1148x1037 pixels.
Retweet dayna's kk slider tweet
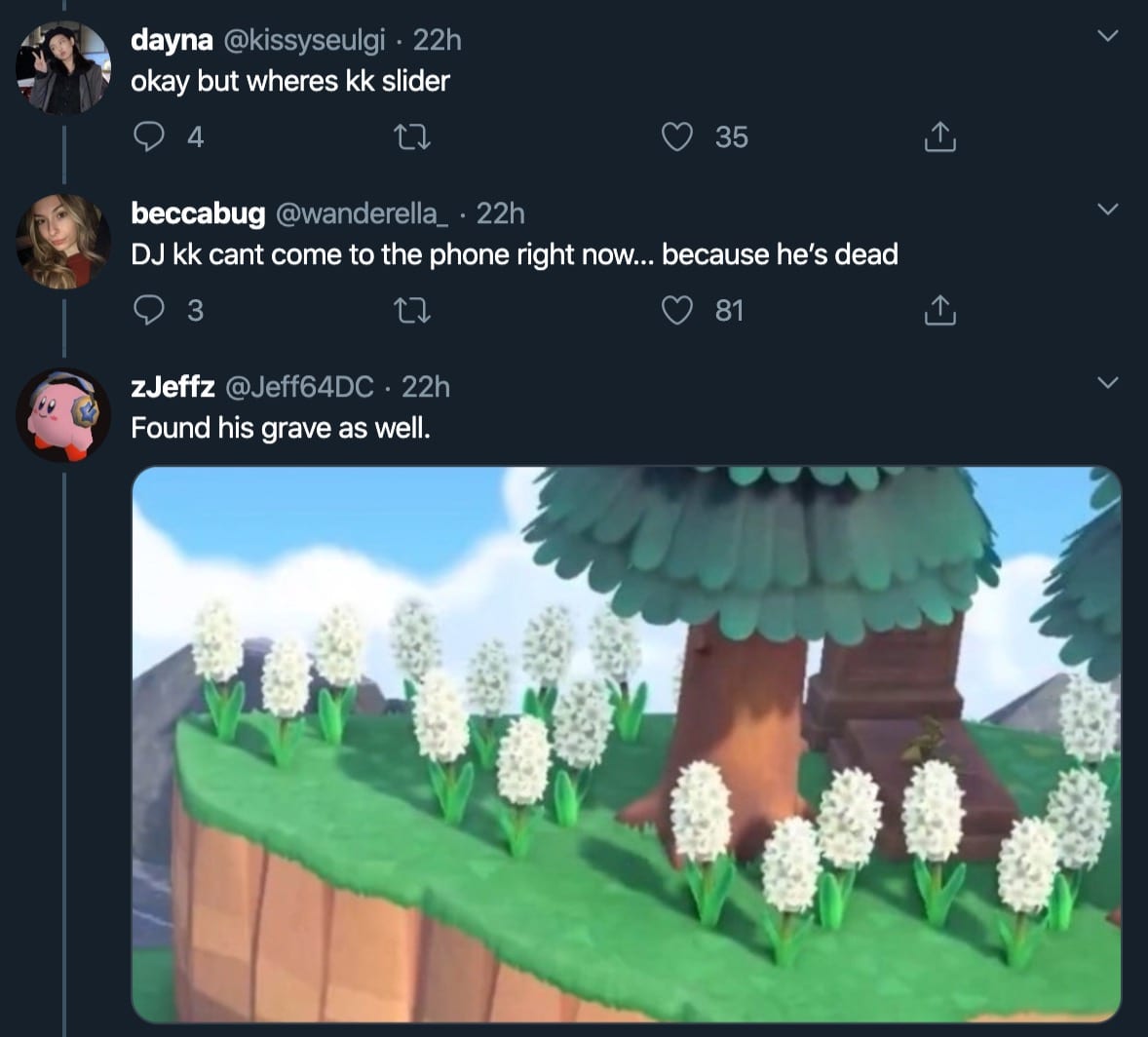[411, 137]
